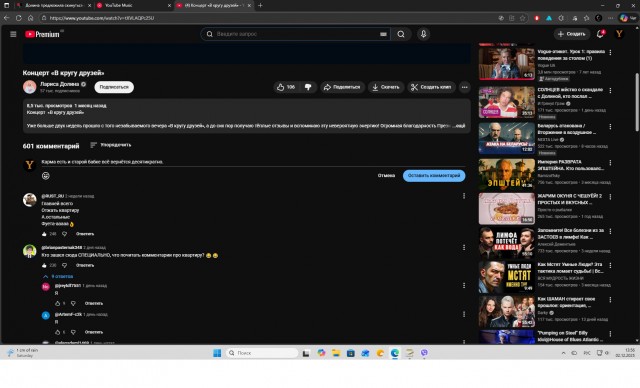
Task: Click the Windows taskbar search box
Action: [x=262, y=353]
